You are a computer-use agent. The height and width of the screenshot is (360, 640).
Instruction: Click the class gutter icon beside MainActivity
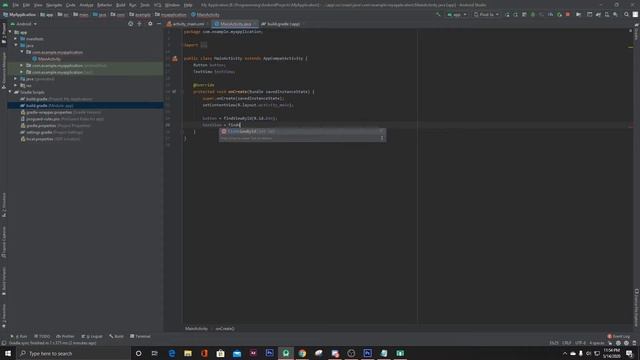[175, 58]
